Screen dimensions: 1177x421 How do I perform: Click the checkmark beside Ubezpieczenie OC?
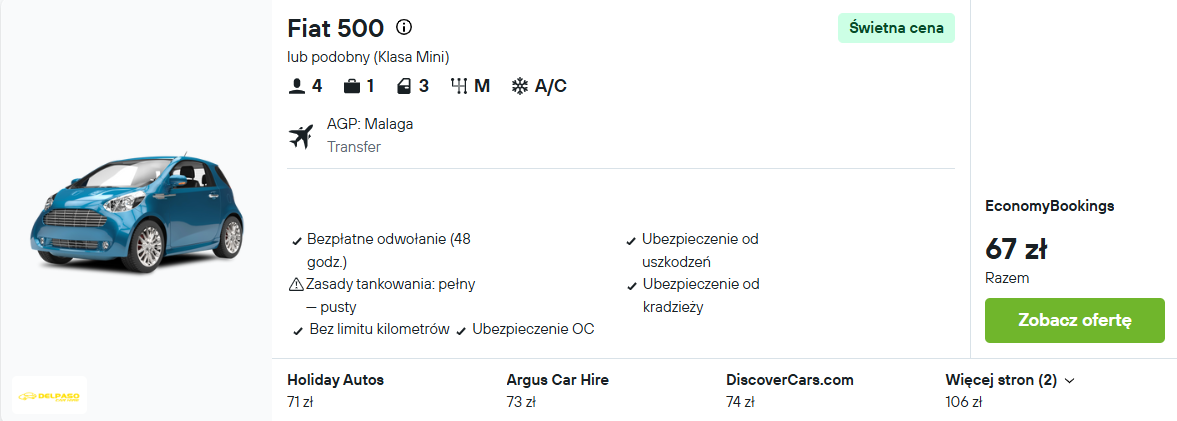[461, 331]
